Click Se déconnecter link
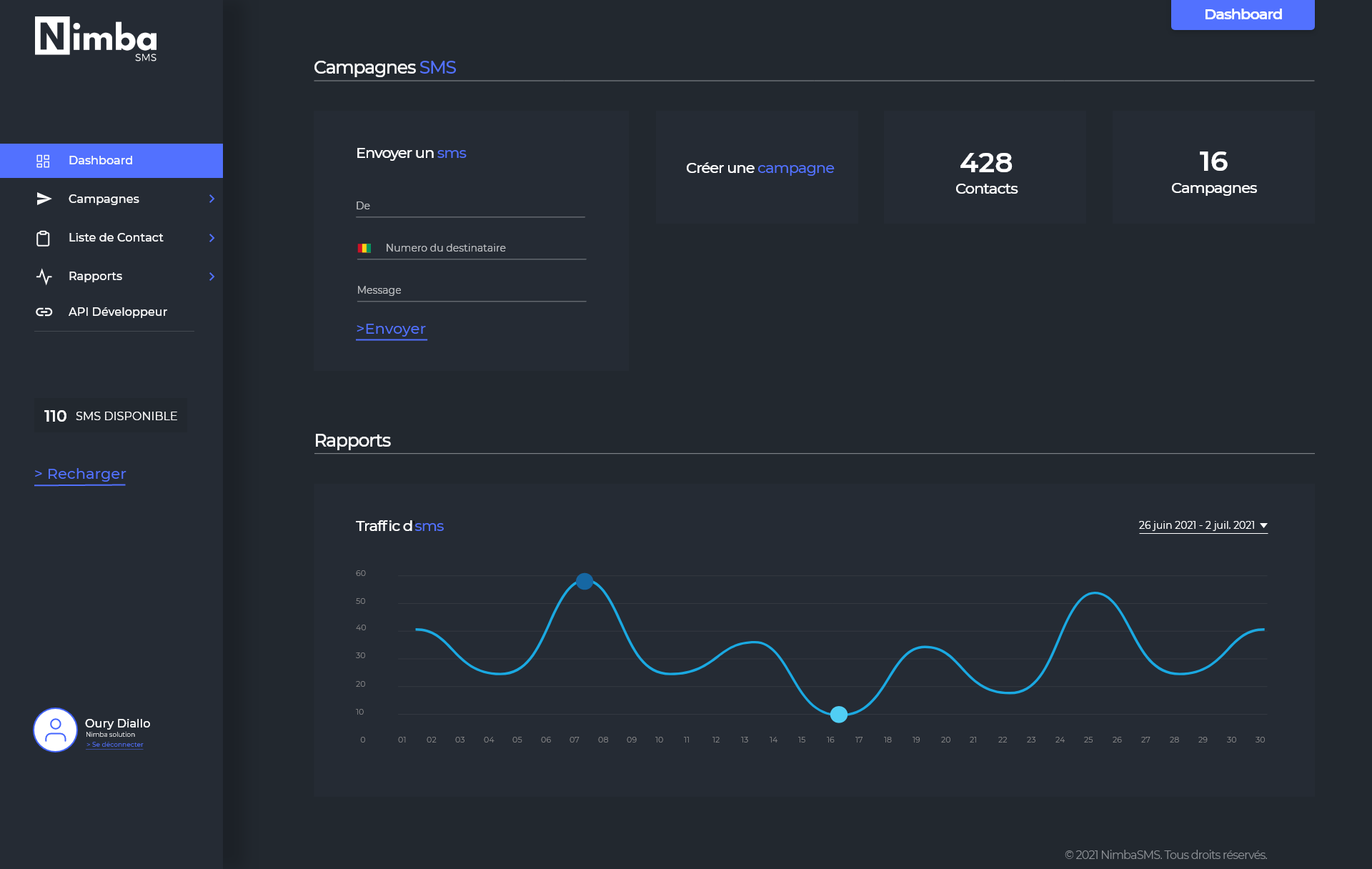The image size is (1372, 869). pyautogui.click(x=115, y=745)
